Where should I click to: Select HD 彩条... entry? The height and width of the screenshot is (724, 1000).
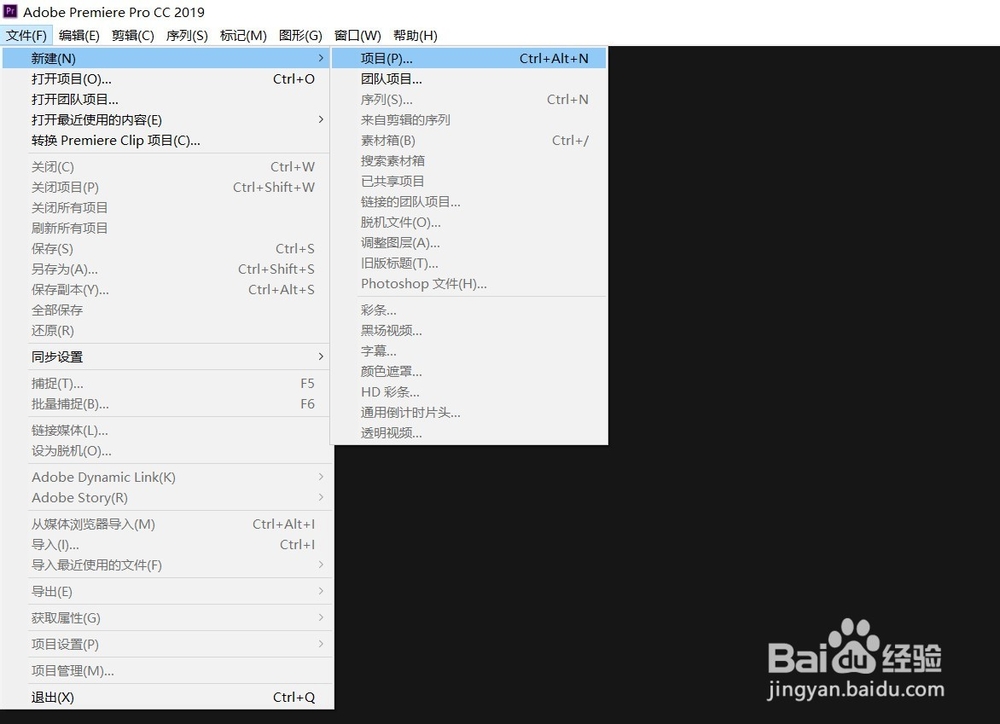469,392
